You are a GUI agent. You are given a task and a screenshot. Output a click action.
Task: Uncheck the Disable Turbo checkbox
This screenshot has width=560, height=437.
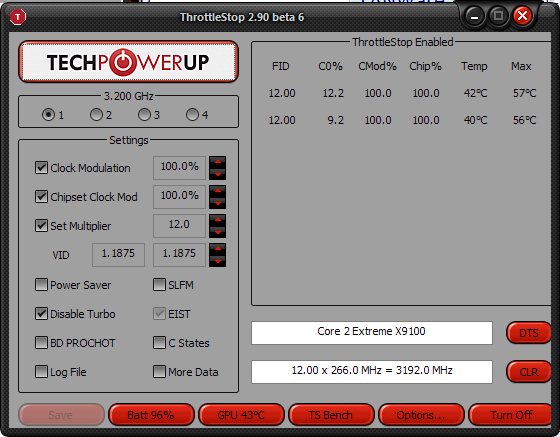coord(41,313)
